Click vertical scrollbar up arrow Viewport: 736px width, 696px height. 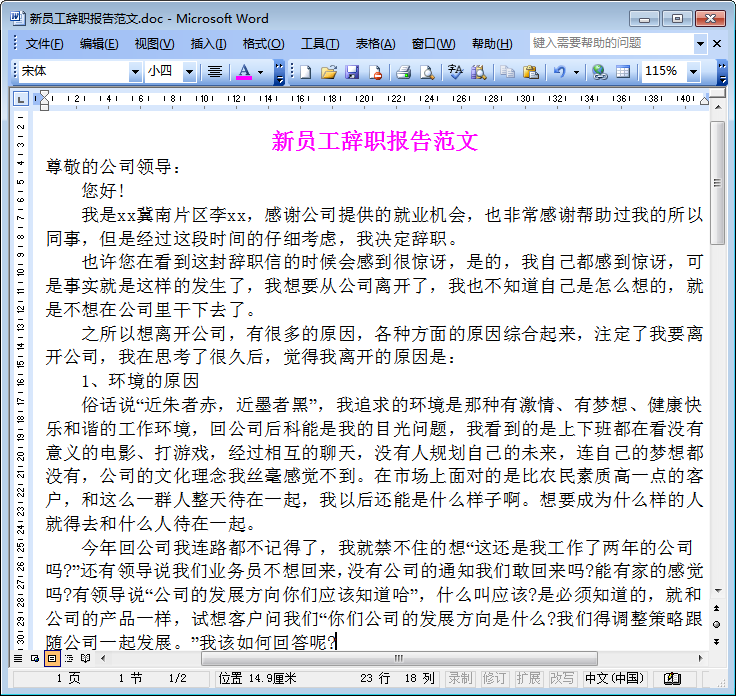718,107
